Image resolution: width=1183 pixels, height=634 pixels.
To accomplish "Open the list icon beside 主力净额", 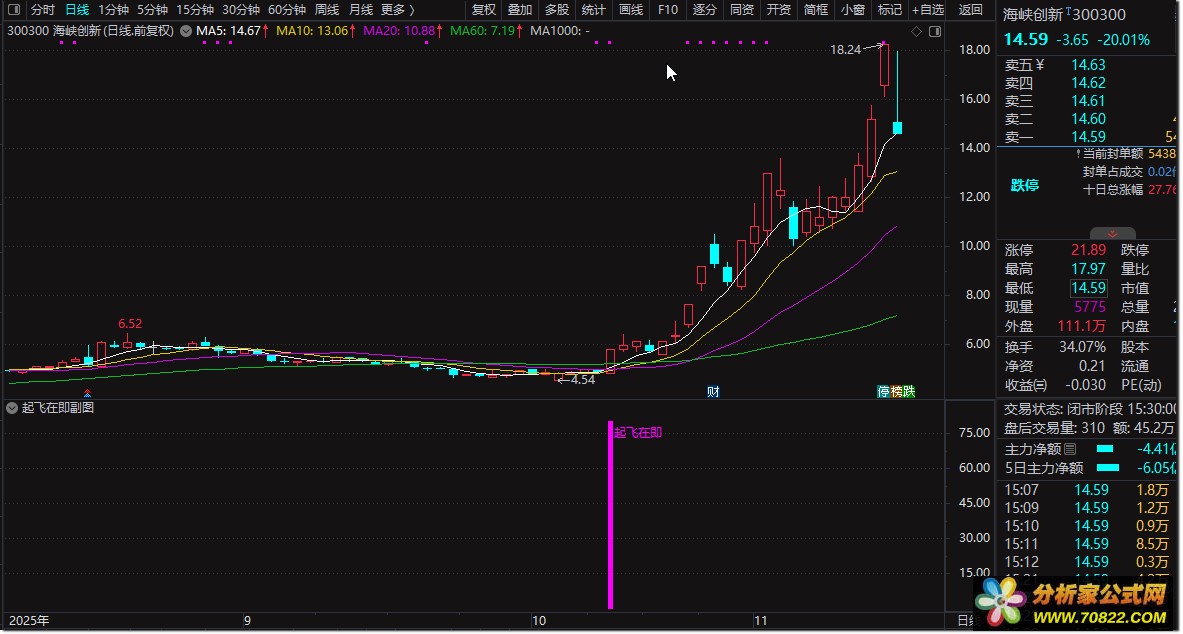I will (1070, 449).
